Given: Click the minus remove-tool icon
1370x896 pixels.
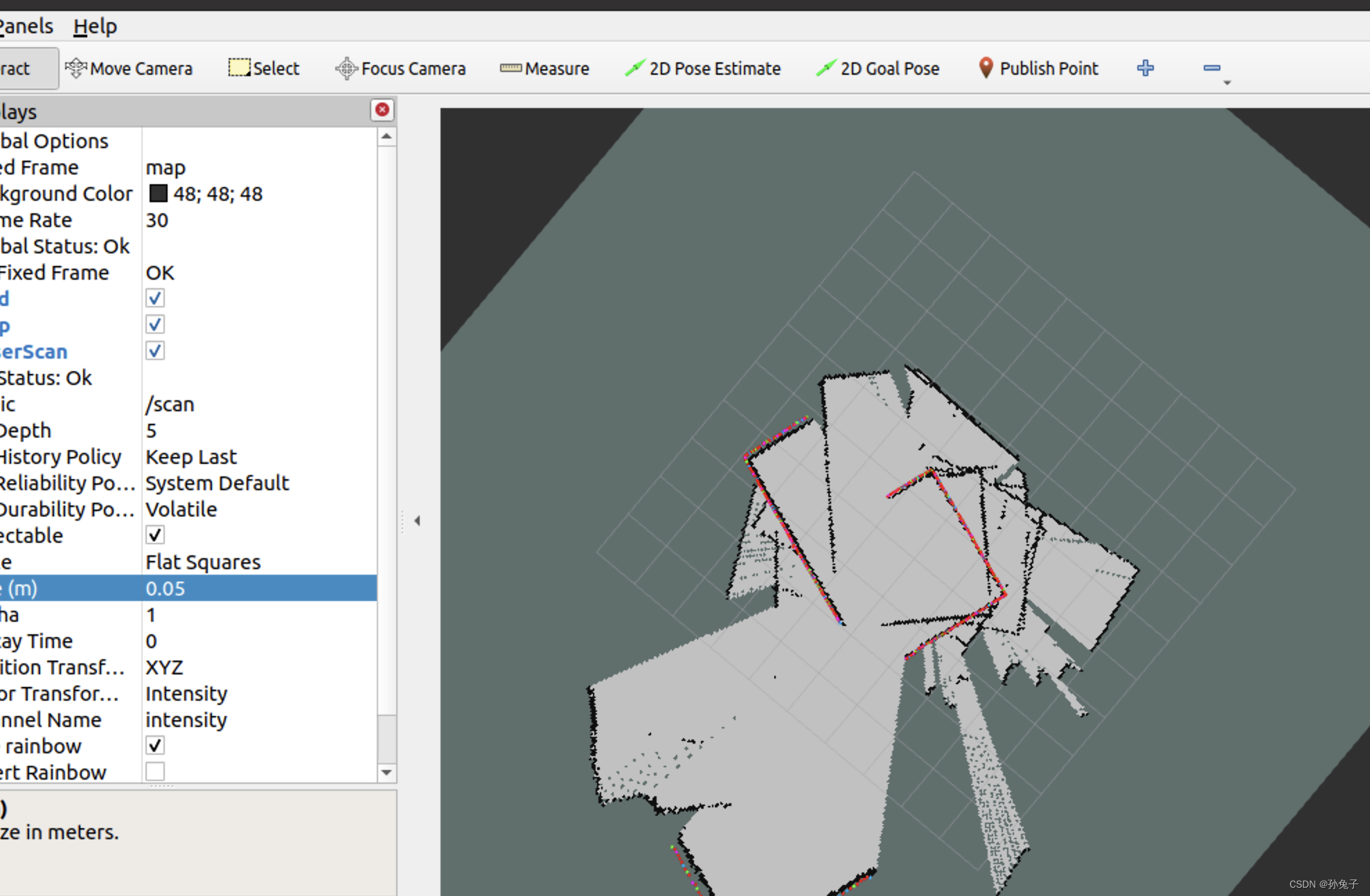Looking at the screenshot, I should coord(1211,68).
